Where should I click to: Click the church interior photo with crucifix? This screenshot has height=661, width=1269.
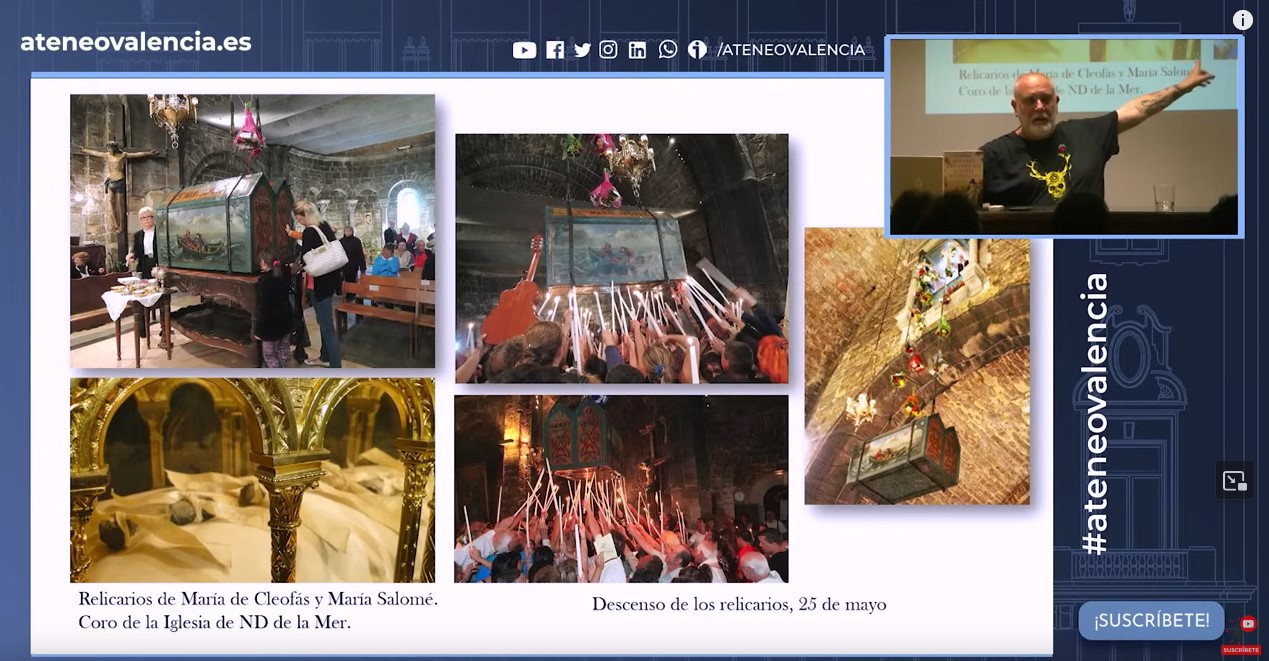click(x=252, y=231)
